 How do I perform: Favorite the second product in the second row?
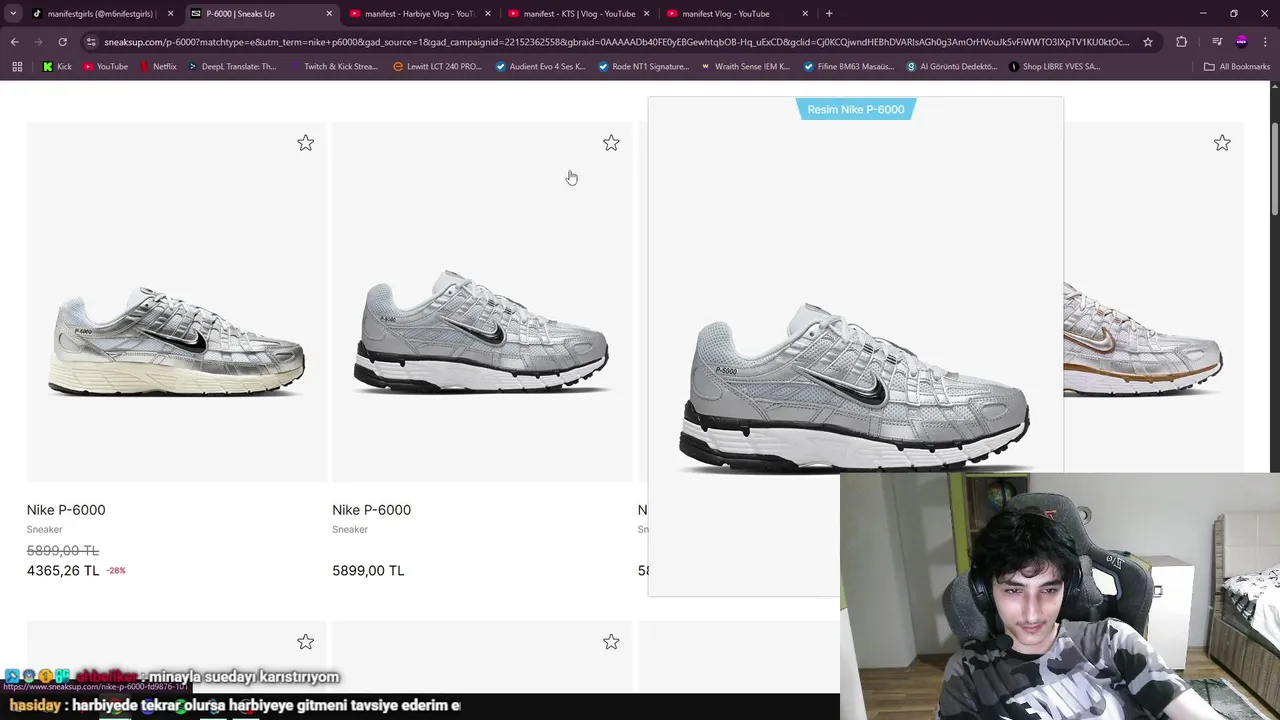[x=611, y=641]
